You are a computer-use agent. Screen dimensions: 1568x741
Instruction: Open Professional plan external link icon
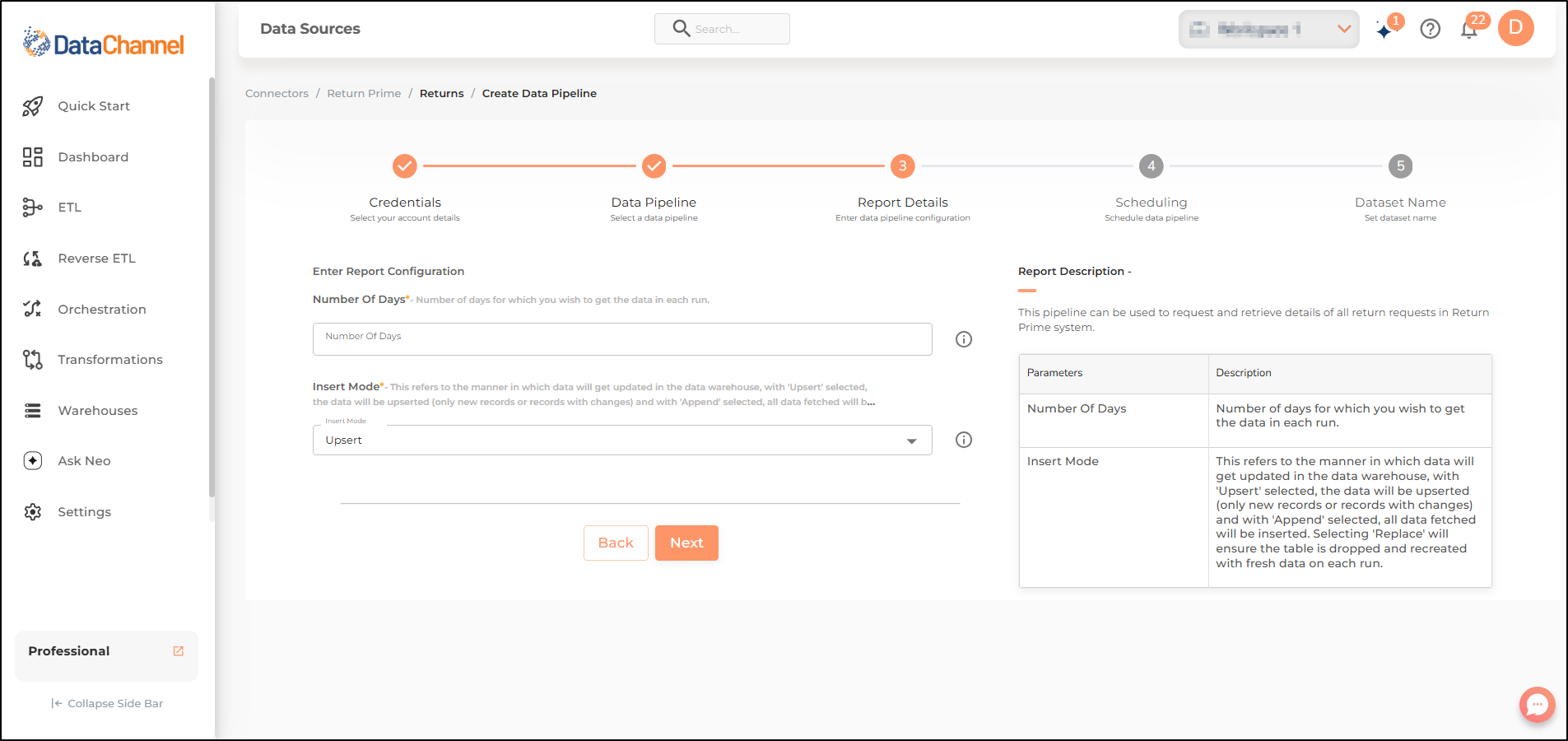point(179,651)
